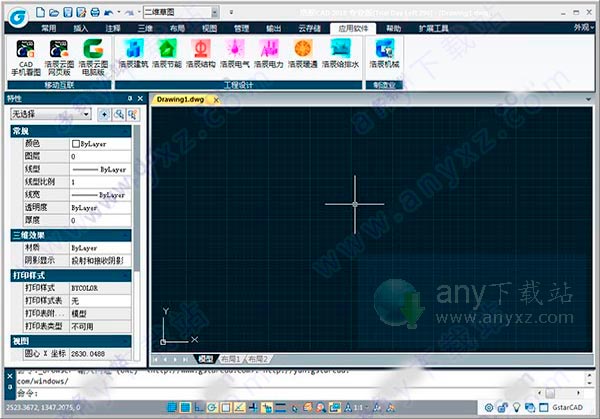Click the quick select icon in 特性 panel
Image resolution: width=600 pixels, height=419 pixels.
(133, 114)
